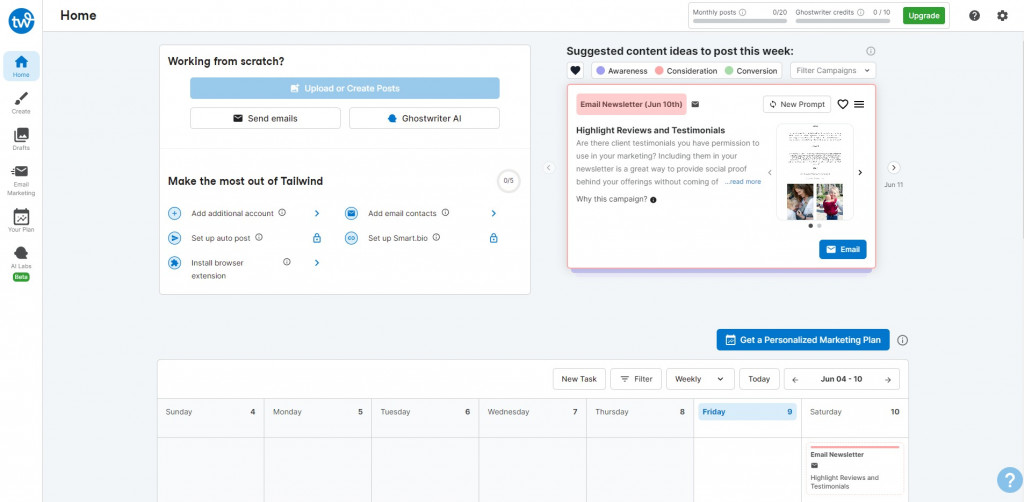The width and height of the screenshot is (1024, 502).
Task: Favorite this content idea heart
Action: point(842,104)
